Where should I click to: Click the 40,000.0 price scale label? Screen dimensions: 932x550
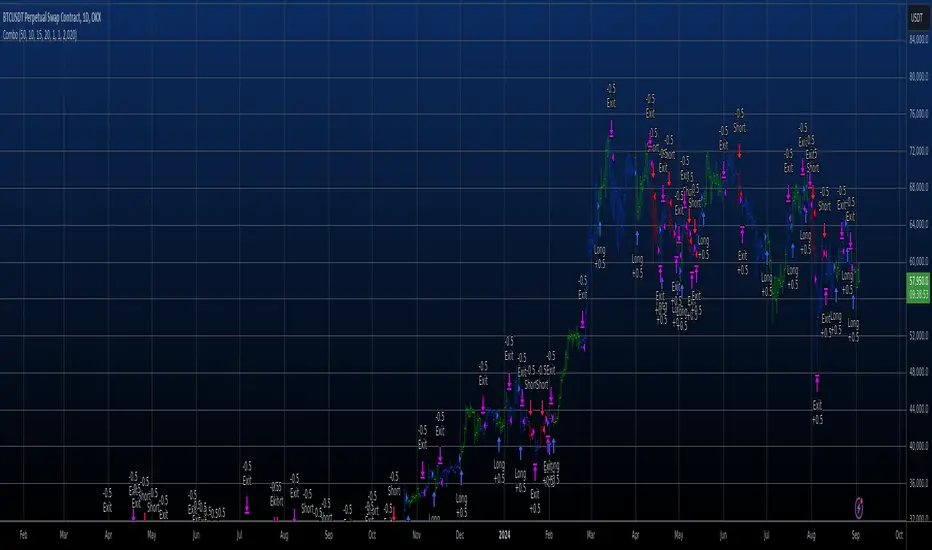click(x=918, y=446)
